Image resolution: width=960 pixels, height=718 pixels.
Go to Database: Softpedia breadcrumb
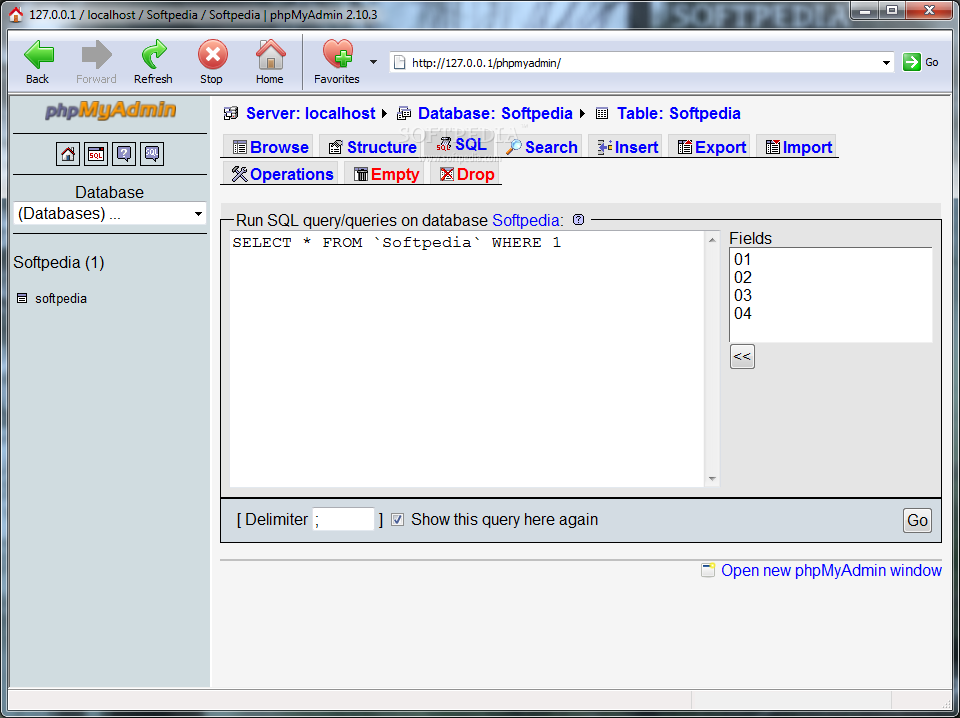tap(495, 113)
